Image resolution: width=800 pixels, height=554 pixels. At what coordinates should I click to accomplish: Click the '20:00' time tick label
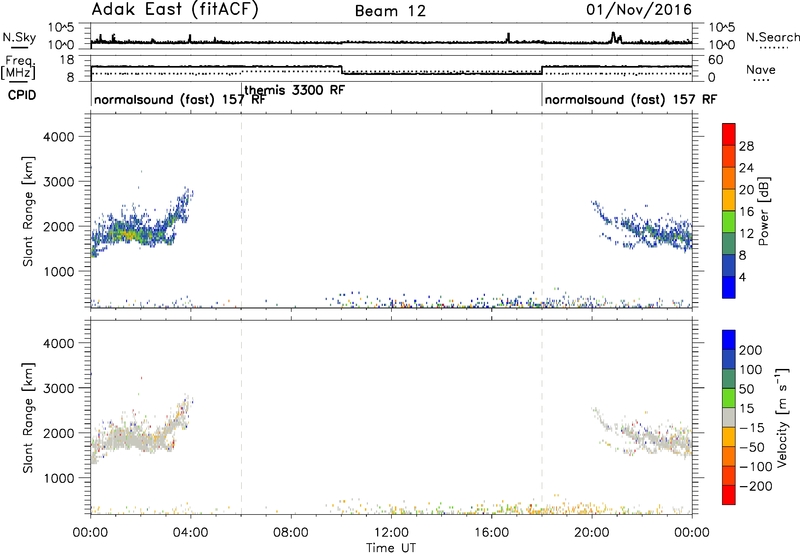click(x=592, y=533)
